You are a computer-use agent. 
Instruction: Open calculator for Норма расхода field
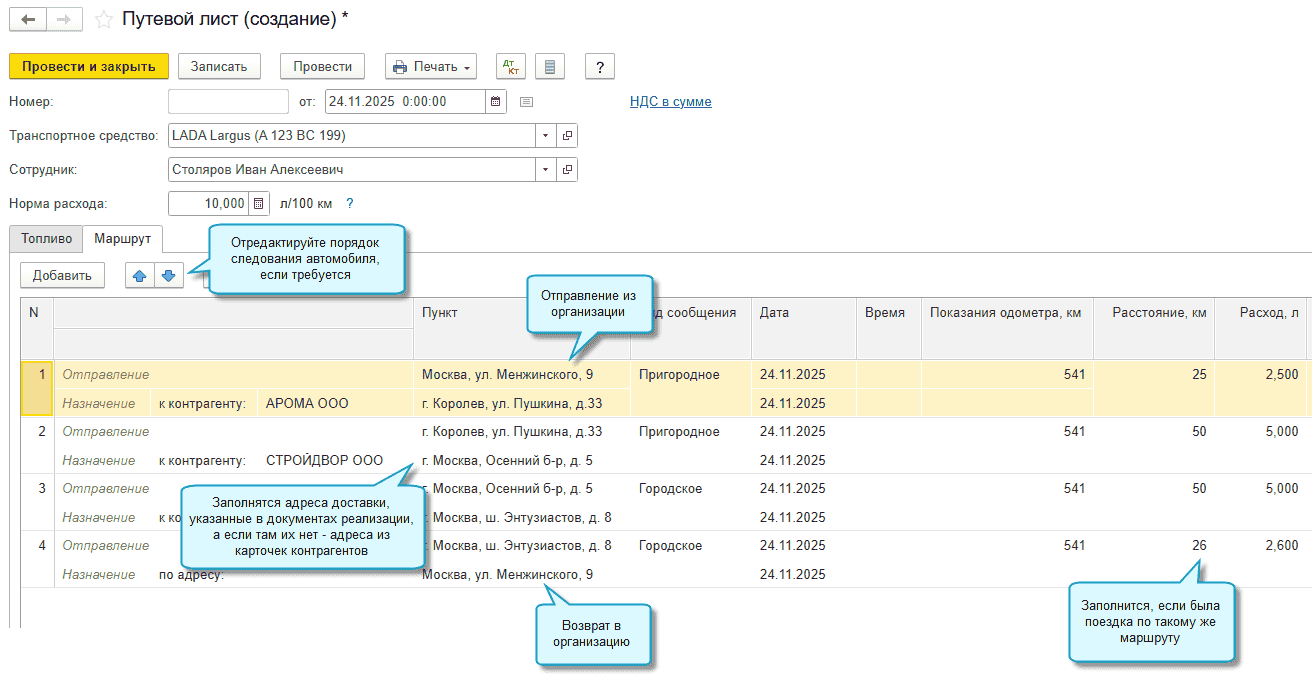point(259,204)
